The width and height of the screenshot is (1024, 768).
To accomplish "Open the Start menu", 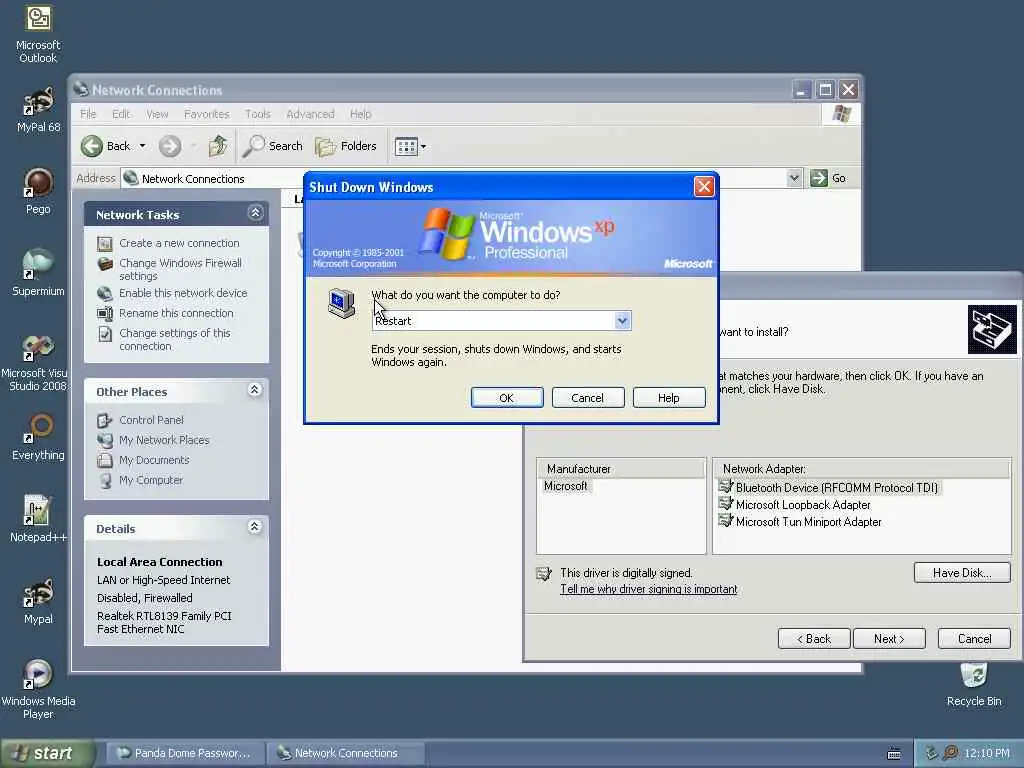I will 47,753.
